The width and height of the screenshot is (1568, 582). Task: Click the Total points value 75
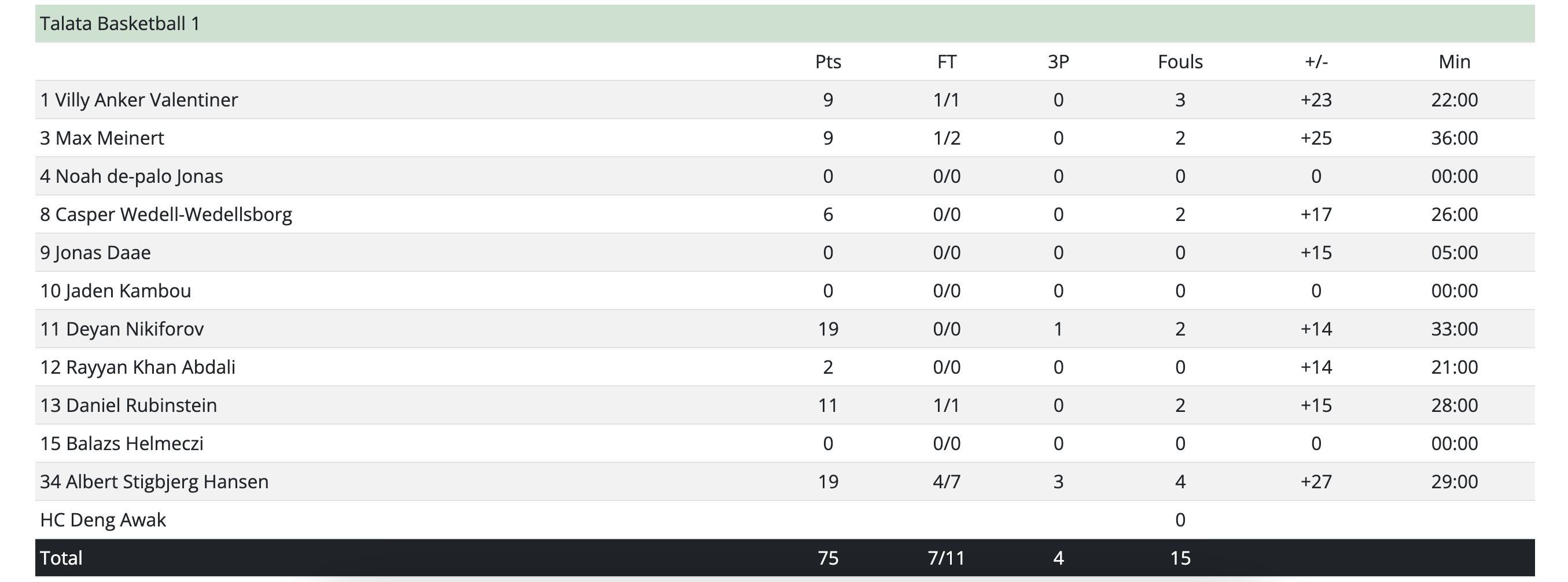[828, 558]
